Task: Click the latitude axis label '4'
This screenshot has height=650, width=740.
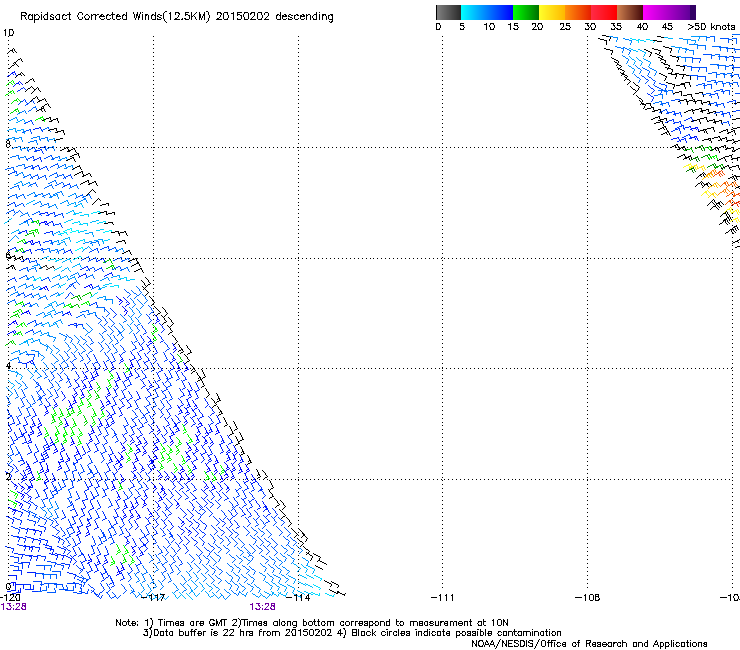Action: click(x=8, y=366)
